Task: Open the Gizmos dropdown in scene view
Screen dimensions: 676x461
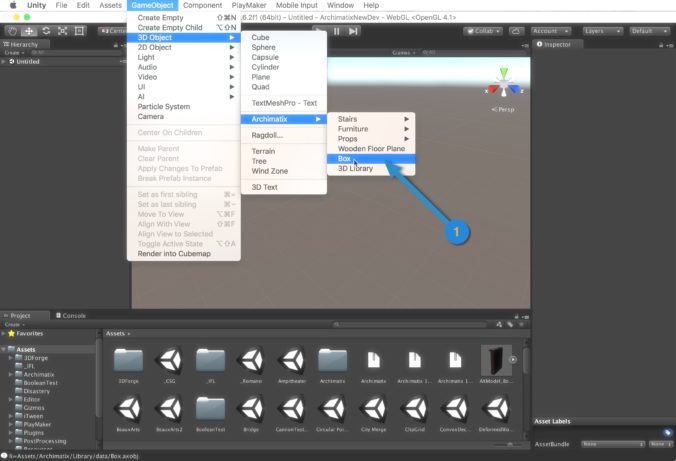Action: 404,53
